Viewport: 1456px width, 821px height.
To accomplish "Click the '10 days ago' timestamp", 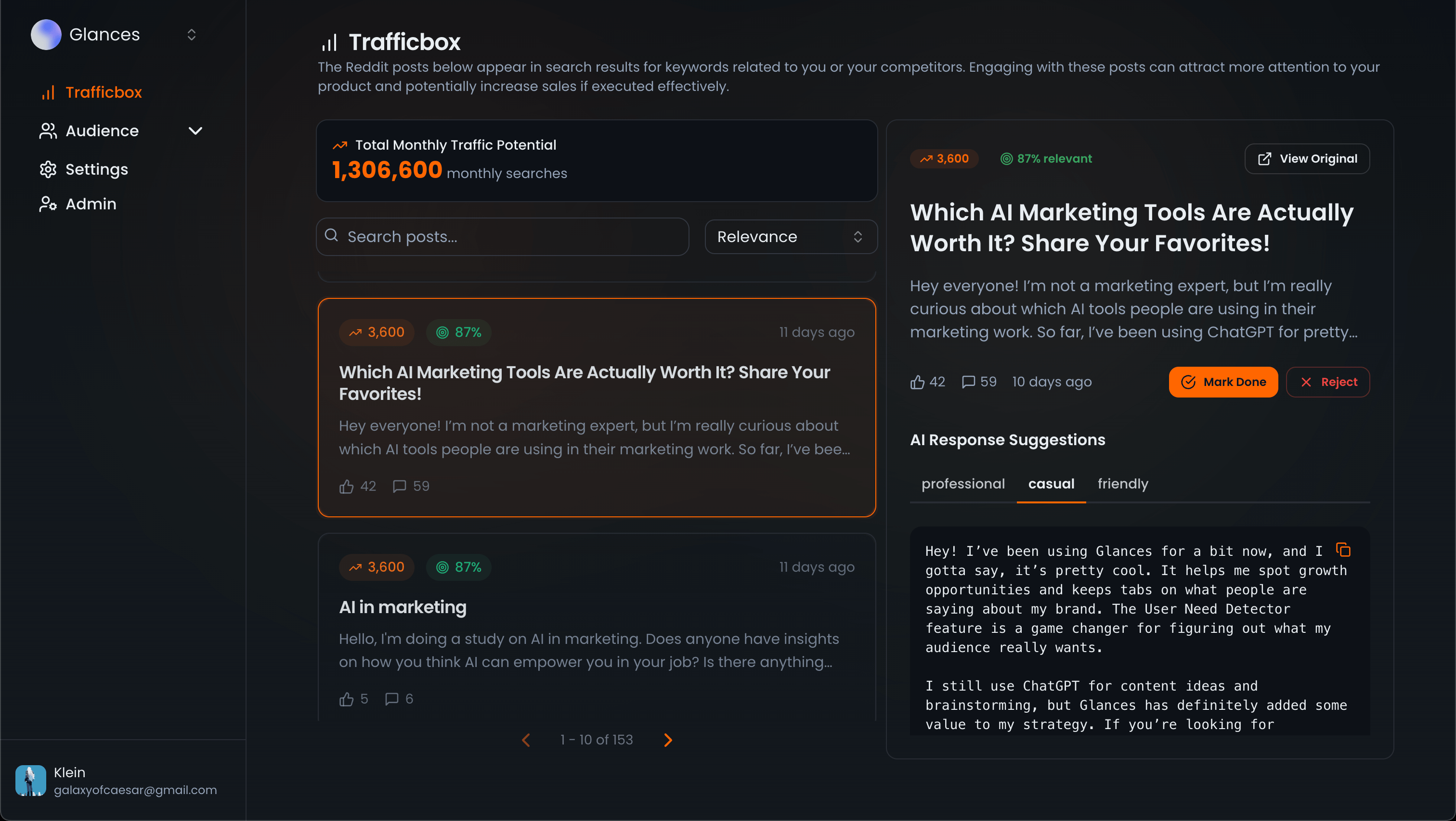I will coord(1052,382).
